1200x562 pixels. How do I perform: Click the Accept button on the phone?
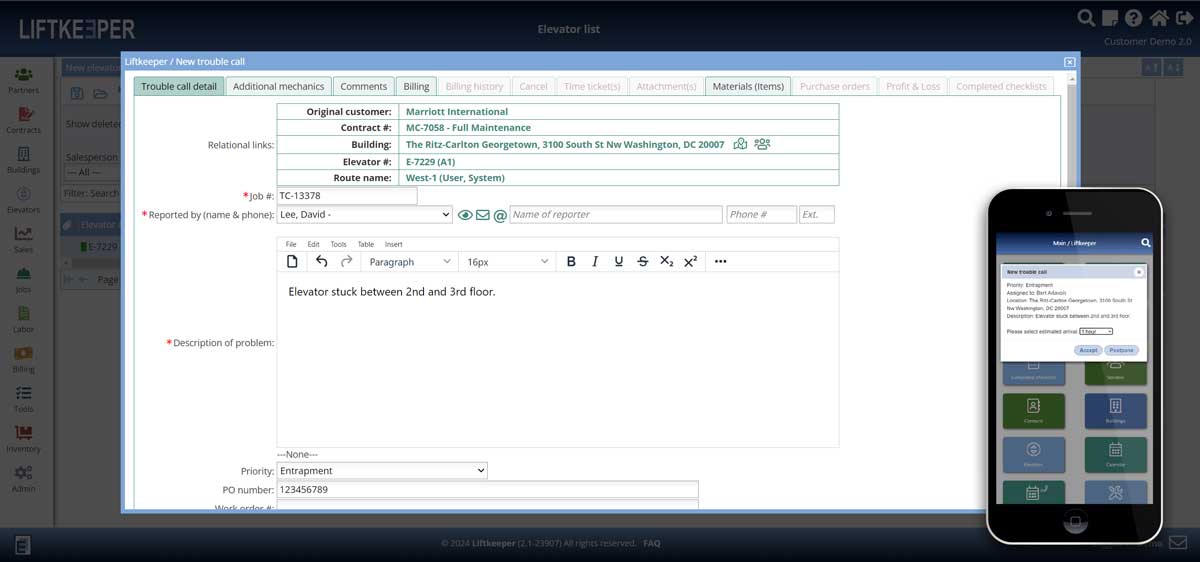coord(1089,350)
